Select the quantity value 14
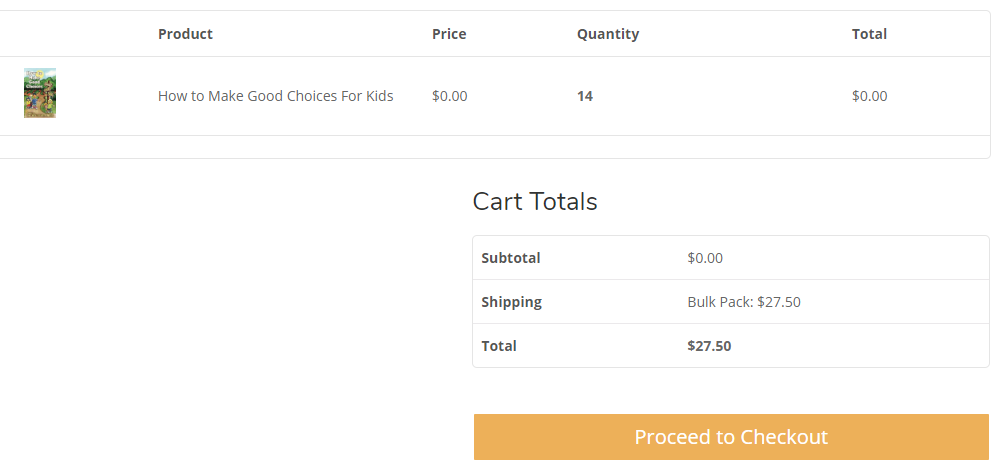Viewport: 1002px width, 469px height. (x=585, y=96)
